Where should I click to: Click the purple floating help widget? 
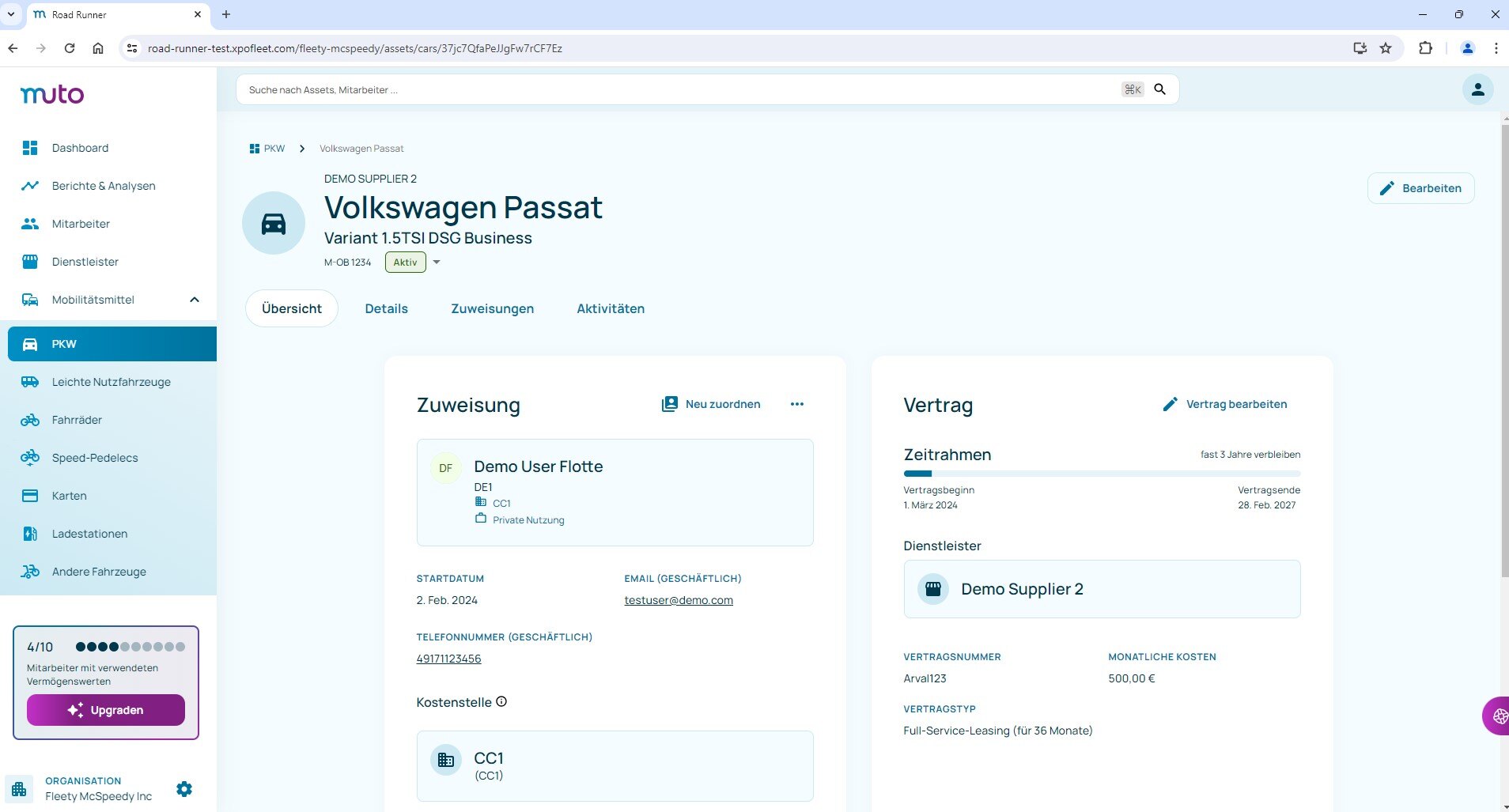click(1496, 716)
